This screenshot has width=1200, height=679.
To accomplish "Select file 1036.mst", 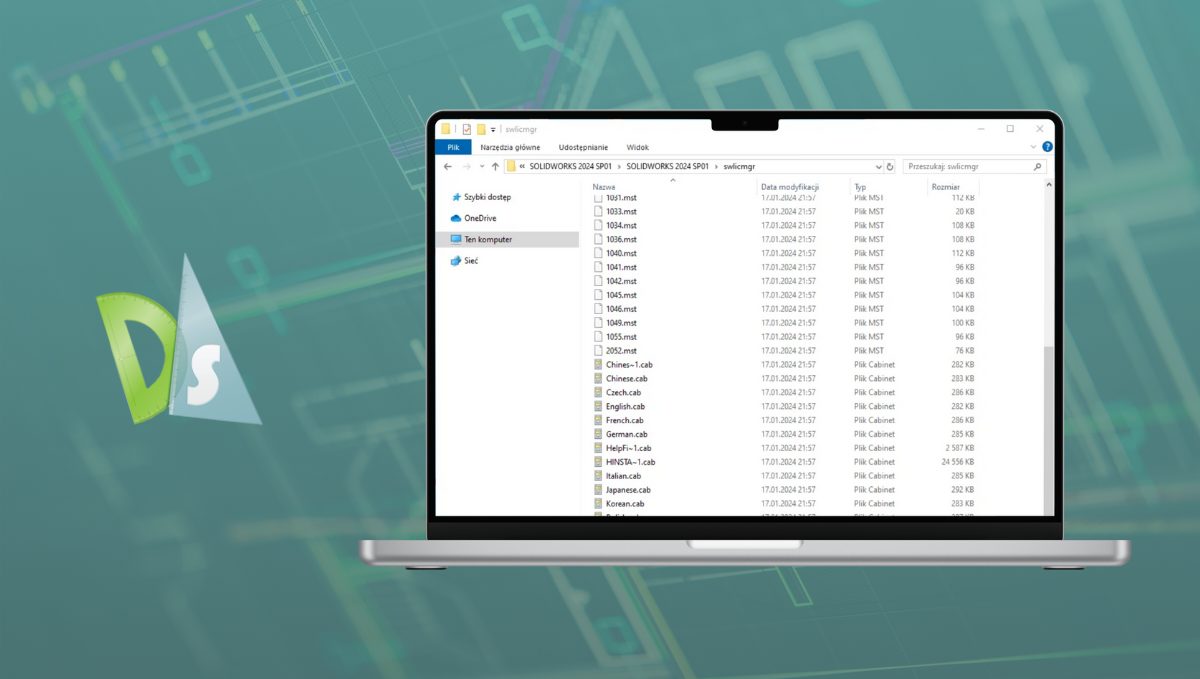I will (621, 240).
